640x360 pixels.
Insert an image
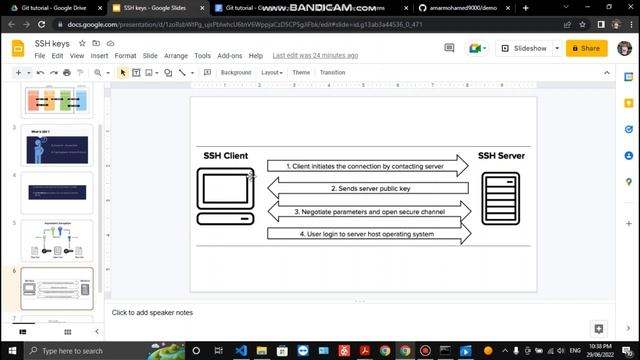click(x=149, y=73)
